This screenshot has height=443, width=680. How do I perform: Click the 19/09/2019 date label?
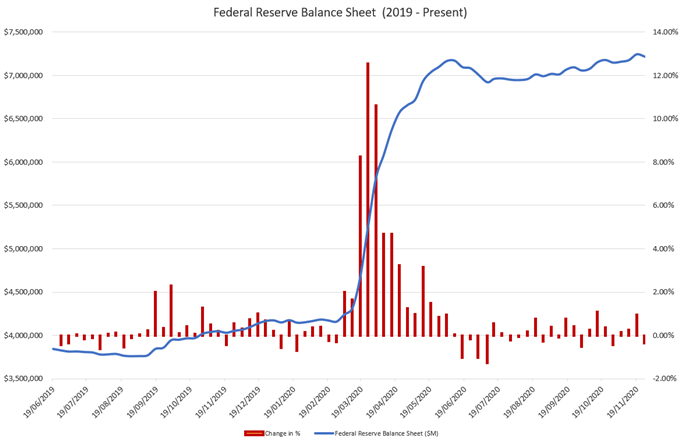point(142,402)
